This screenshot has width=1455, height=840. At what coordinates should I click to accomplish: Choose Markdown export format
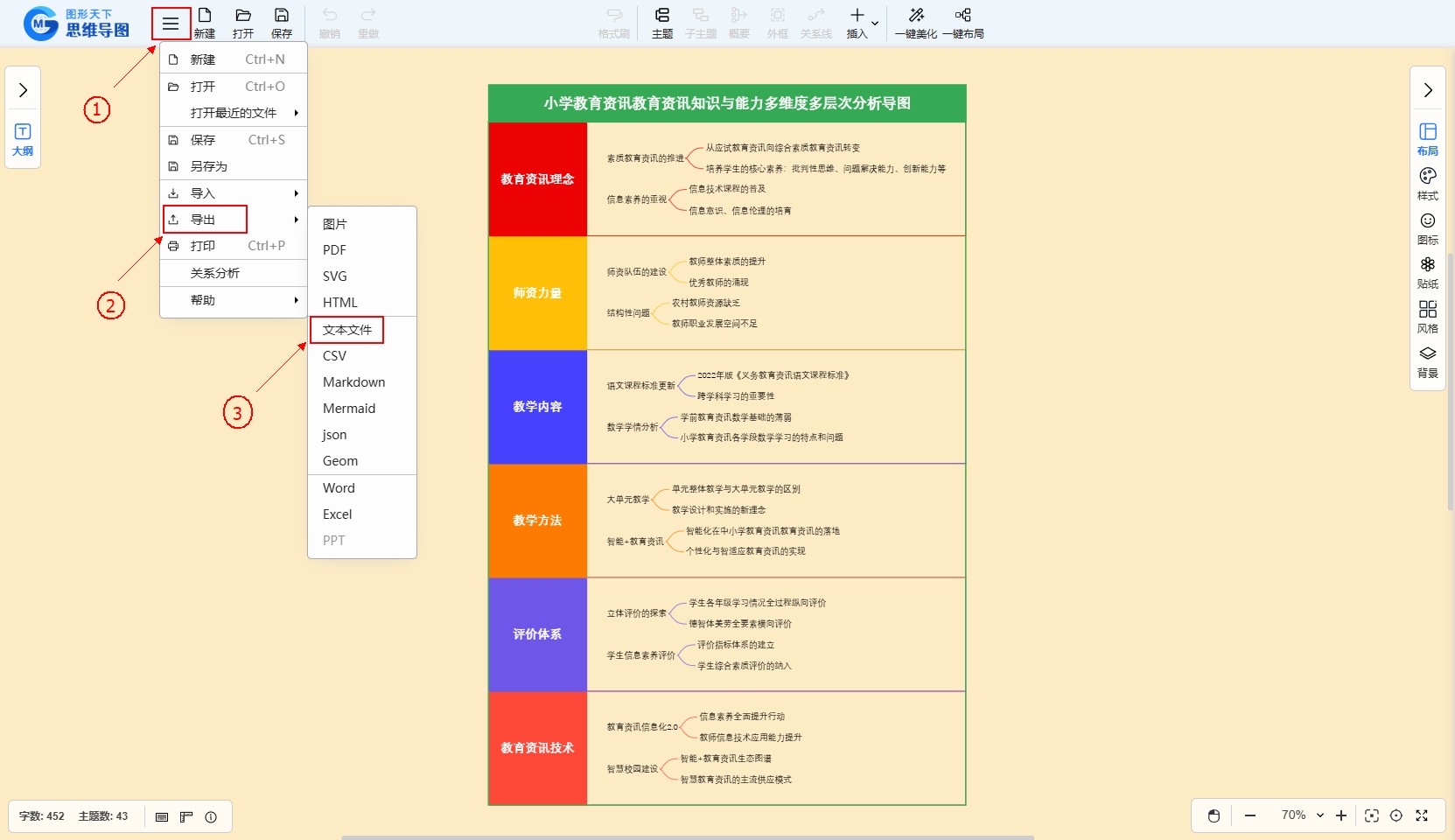tap(353, 382)
